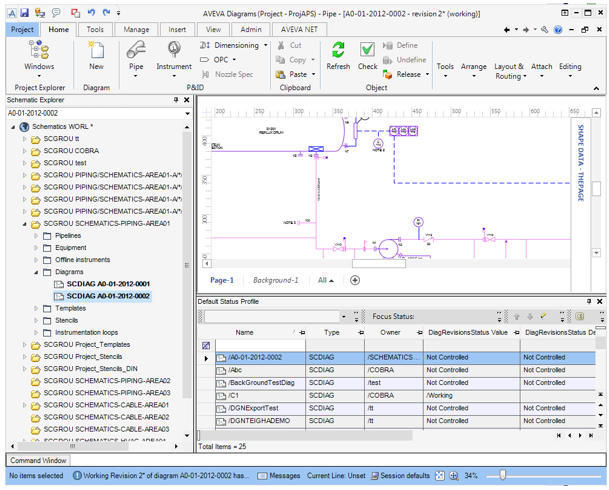This screenshot has height=490, width=609.
Task: Click the zoom target icon in status bar
Action: (x=453, y=475)
